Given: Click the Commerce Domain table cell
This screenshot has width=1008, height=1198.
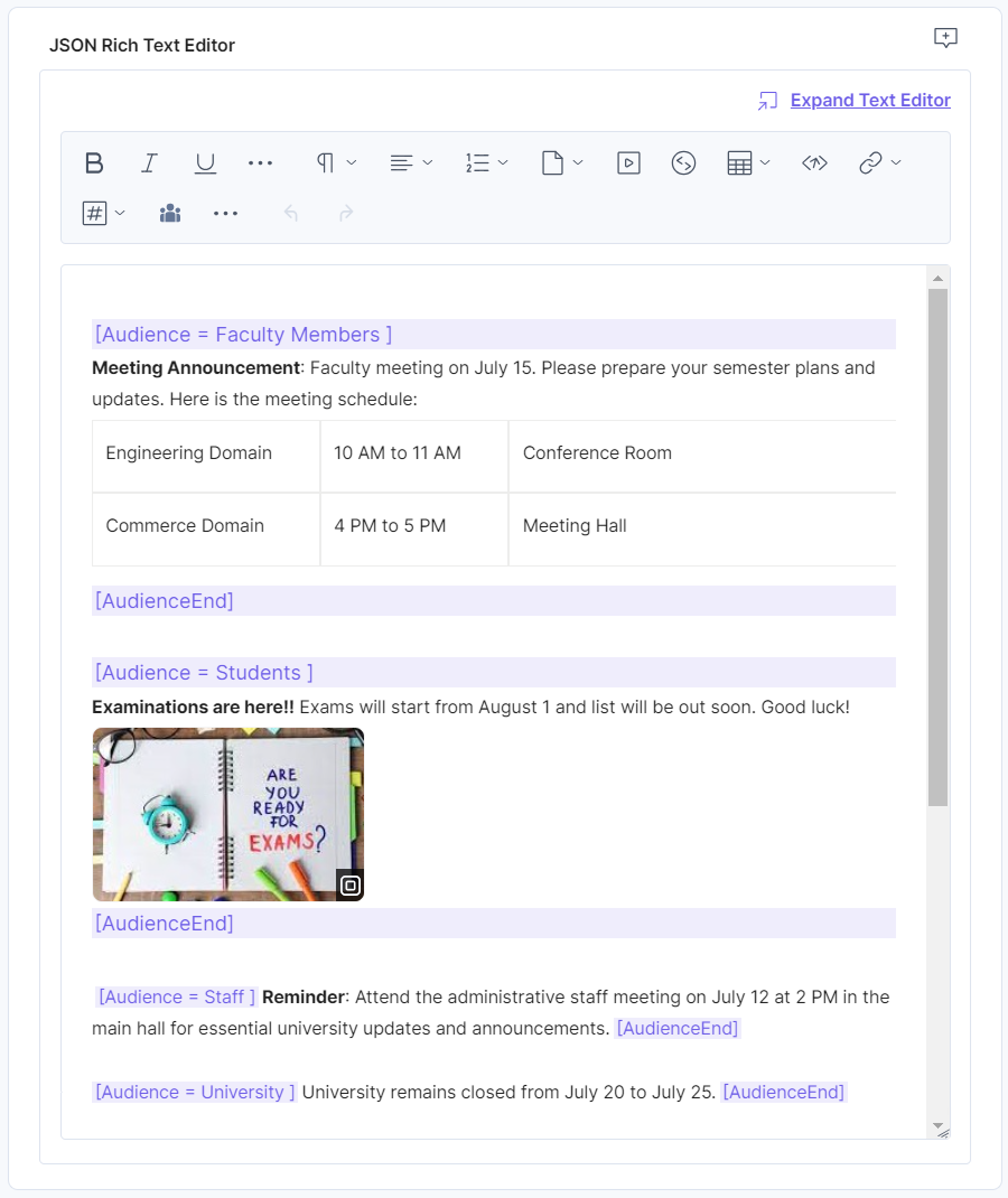Looking at the screenshot, I should pos(206,529).
